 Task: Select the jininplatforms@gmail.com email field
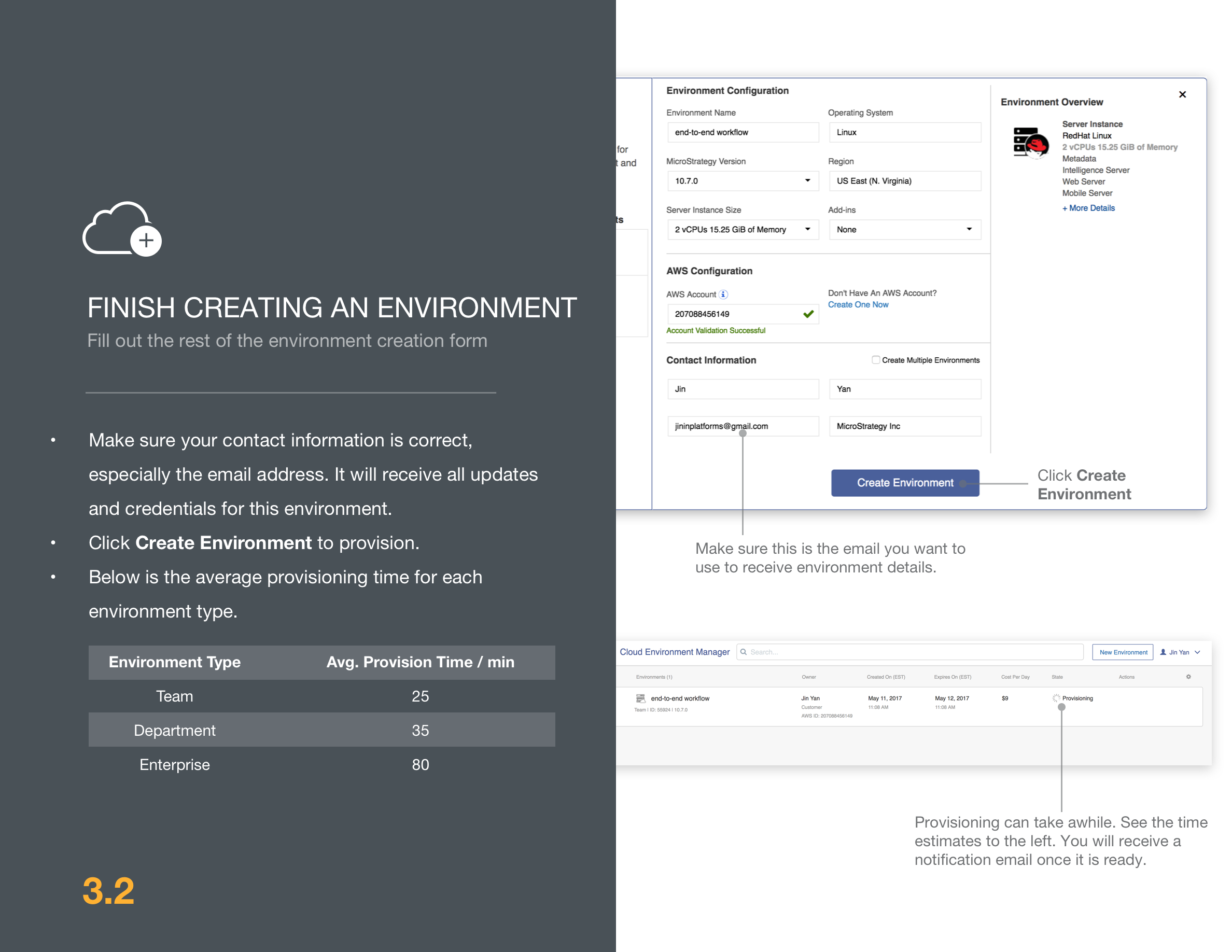(743, 426)
